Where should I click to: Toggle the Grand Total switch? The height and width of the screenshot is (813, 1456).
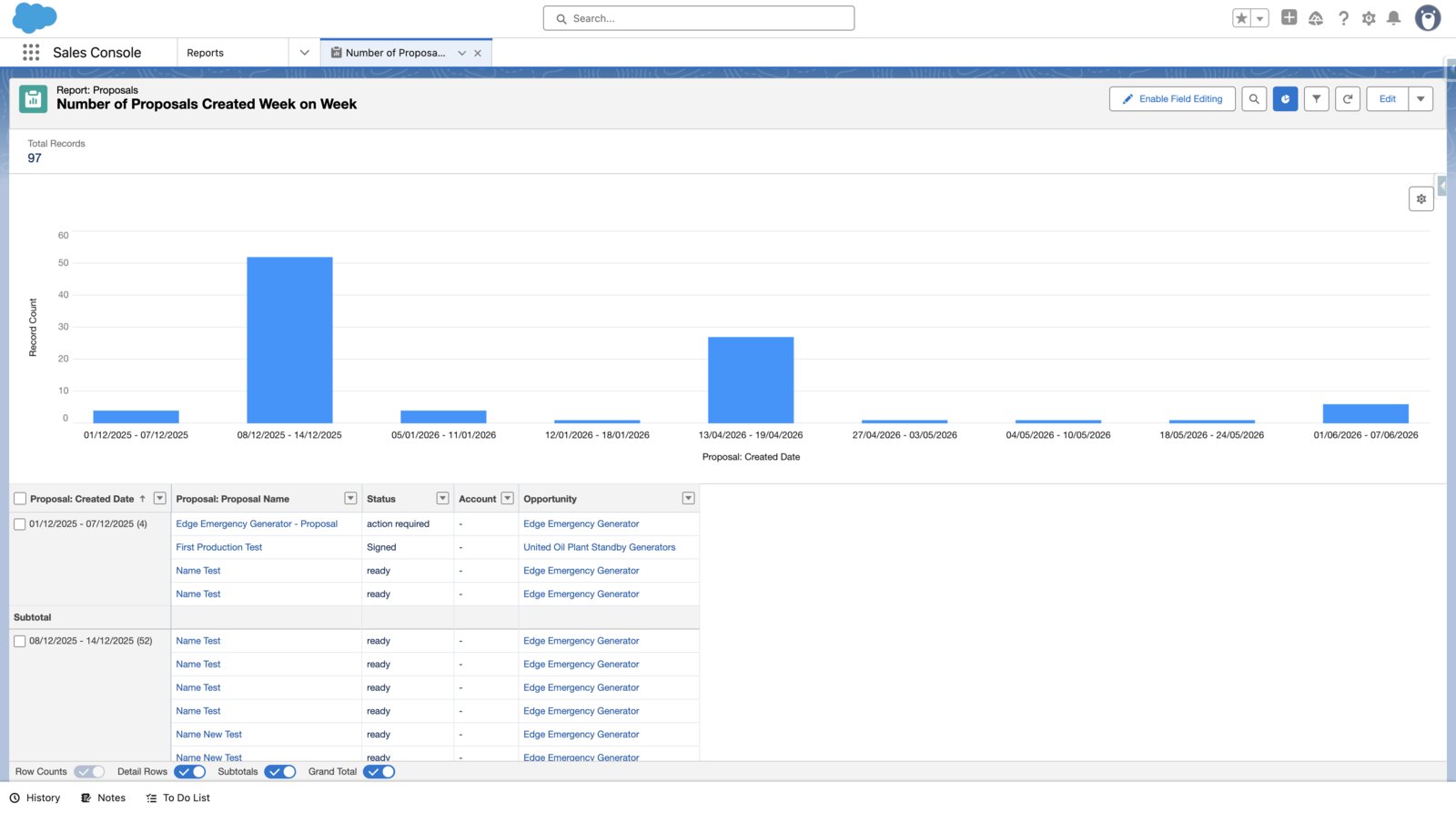tap(379, 772)
